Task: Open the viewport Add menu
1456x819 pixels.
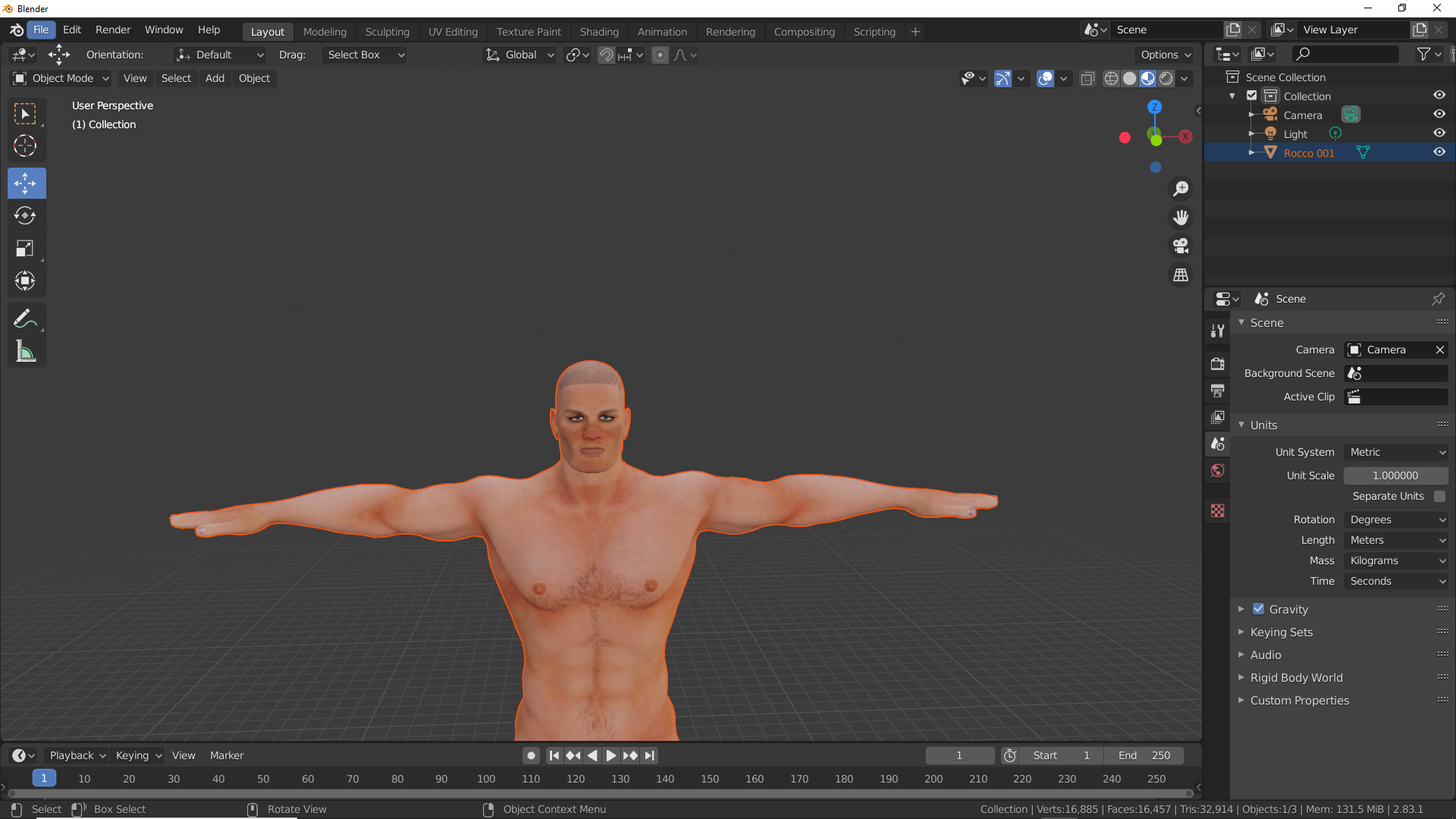Action: pos(215,78)
